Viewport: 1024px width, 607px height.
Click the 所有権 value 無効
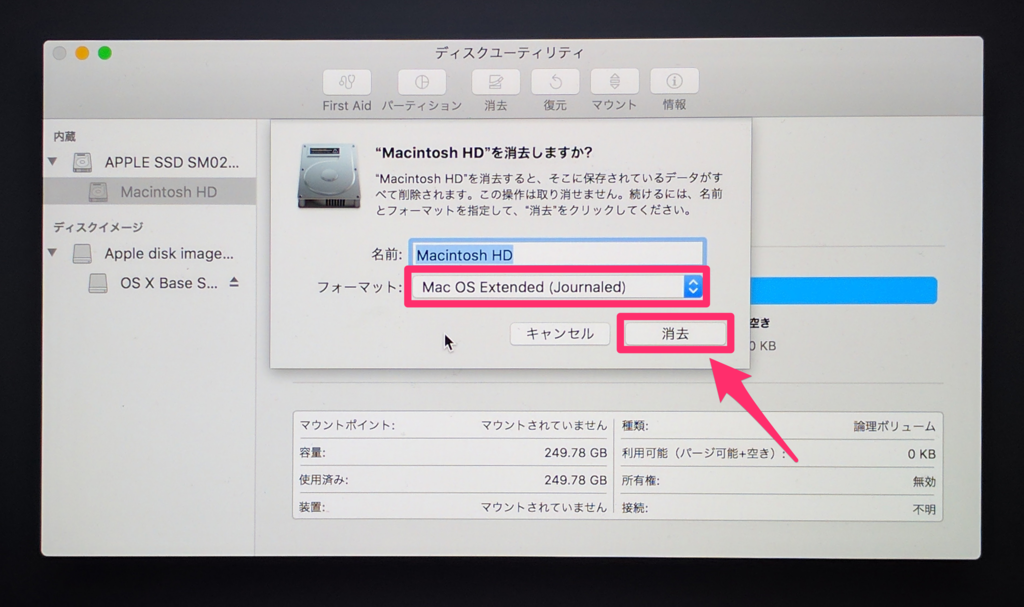(924, 482)
